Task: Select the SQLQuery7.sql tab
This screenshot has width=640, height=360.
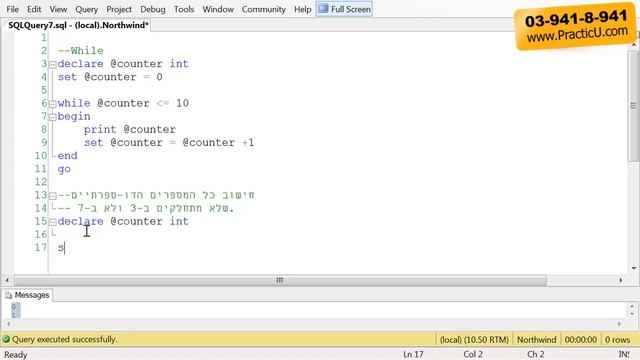Action: [78, 25]
